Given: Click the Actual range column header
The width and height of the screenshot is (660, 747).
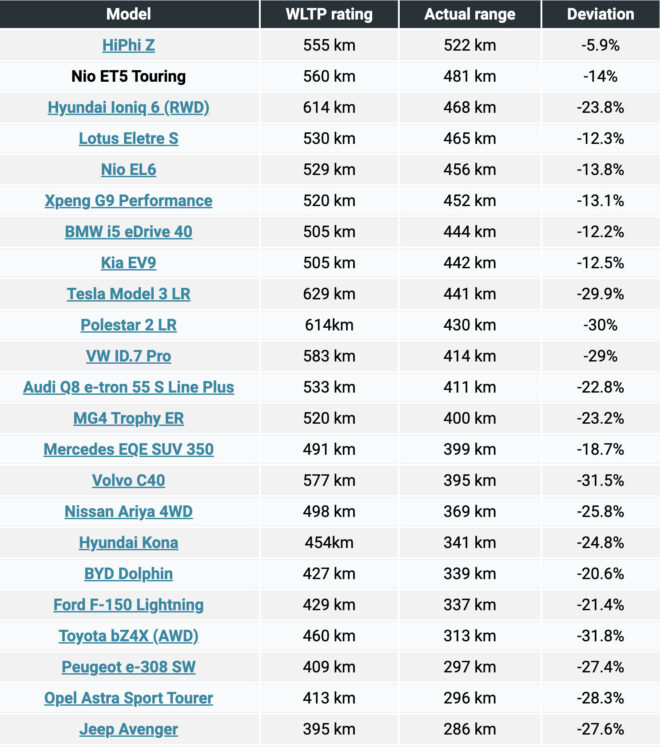Looking at the screenshot, I should point(470,14).
